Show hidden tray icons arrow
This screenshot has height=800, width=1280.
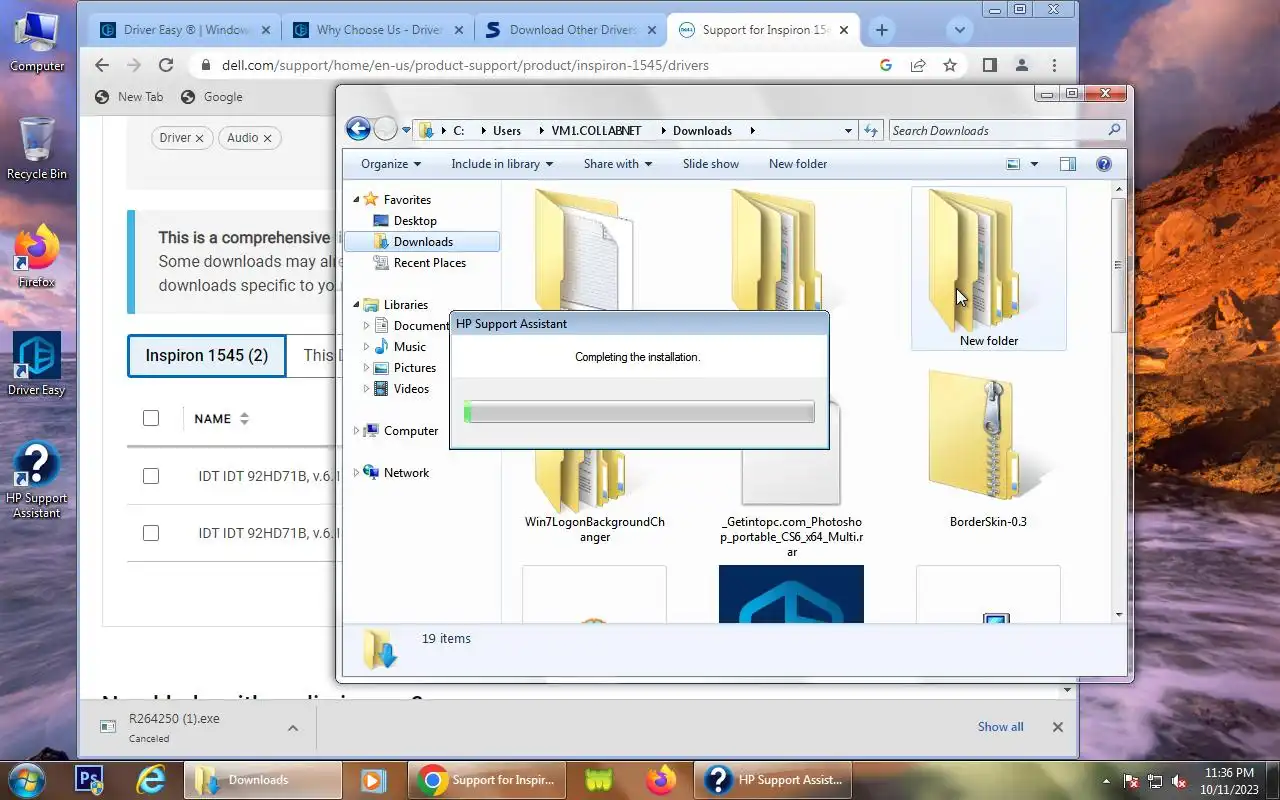pyautogui.click(x=1106, y=781)
